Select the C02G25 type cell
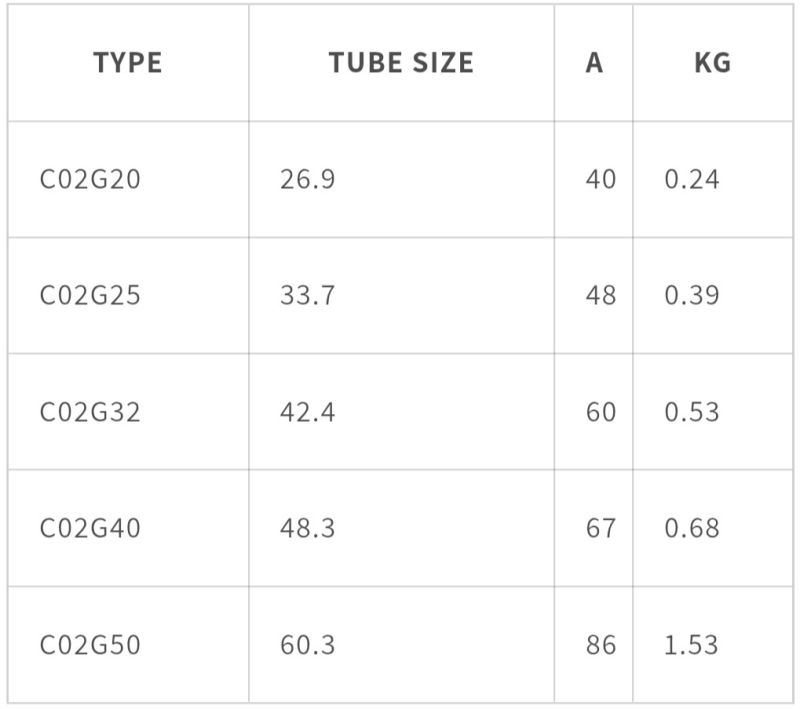Viewport: 800px width, 709px height. coord(90,296)
